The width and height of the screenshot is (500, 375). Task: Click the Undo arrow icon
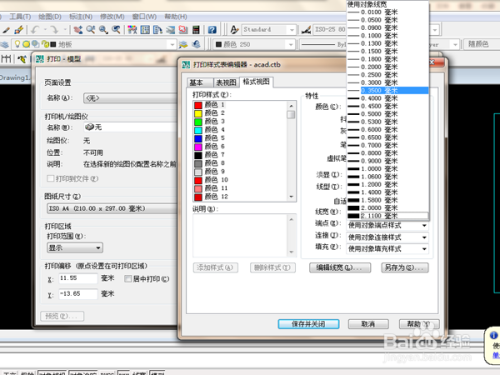coord(36,30)
